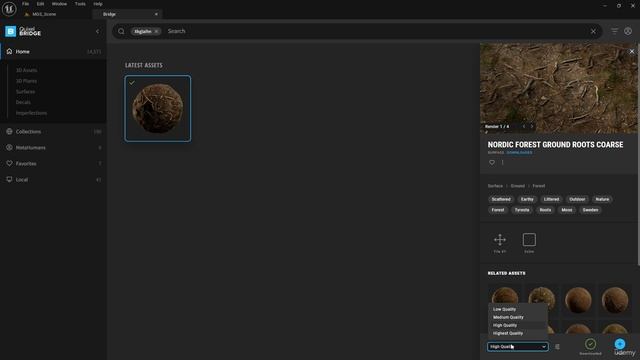The image size is (640, 360).
Task: Show next render preview image
Action: point(531,127)
